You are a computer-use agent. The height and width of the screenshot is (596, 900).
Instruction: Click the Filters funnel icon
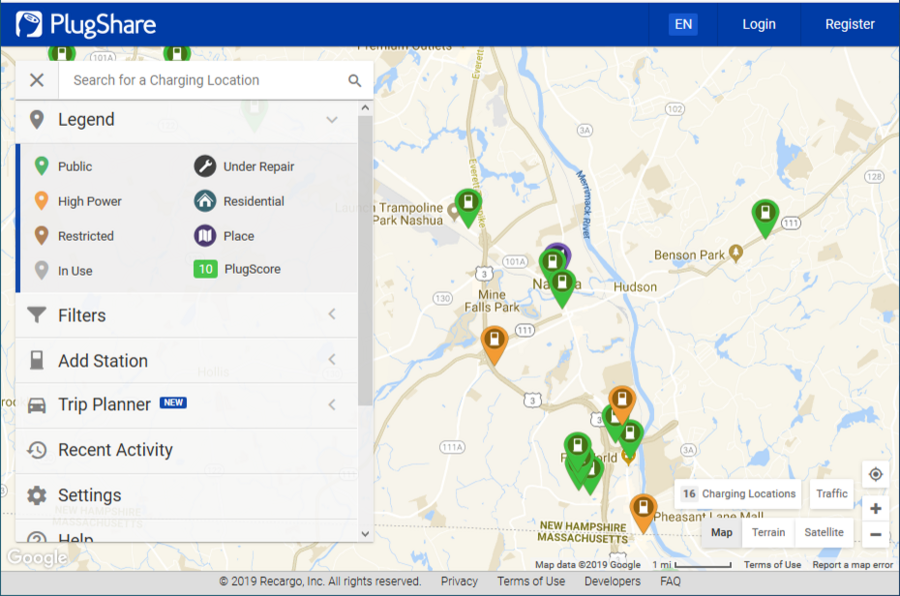point(37,315)
